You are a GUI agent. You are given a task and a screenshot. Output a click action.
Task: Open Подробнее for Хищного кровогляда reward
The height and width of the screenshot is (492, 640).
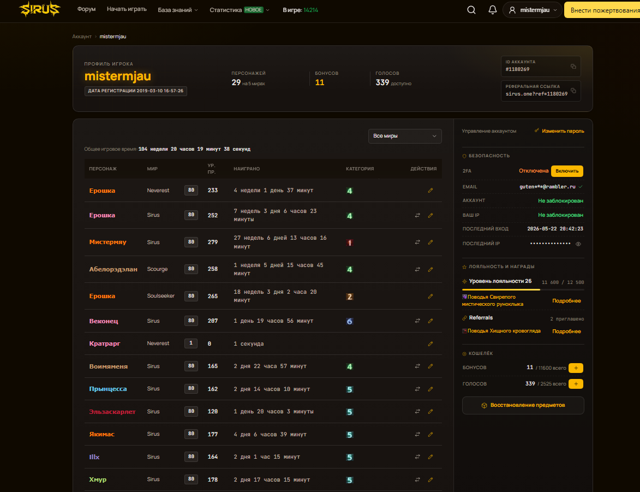click(566, 331)
